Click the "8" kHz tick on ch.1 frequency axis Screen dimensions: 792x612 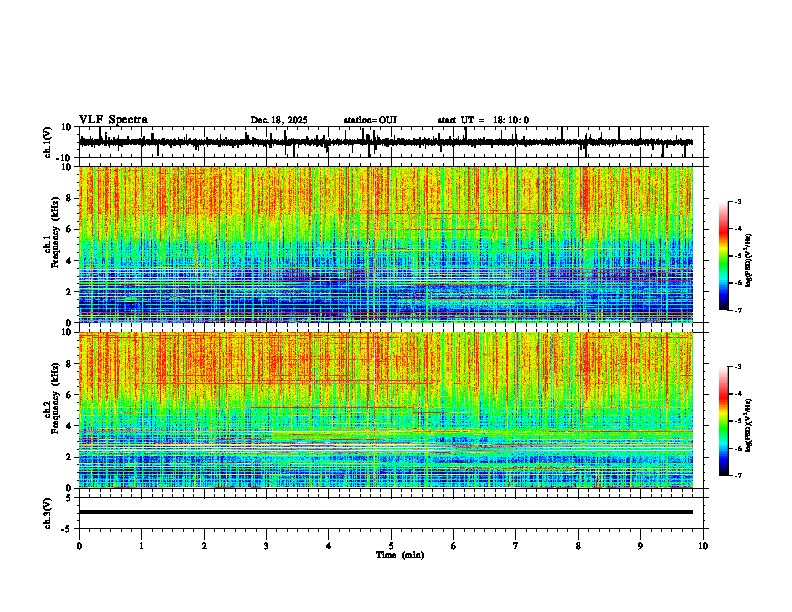(x=69, y=198)
